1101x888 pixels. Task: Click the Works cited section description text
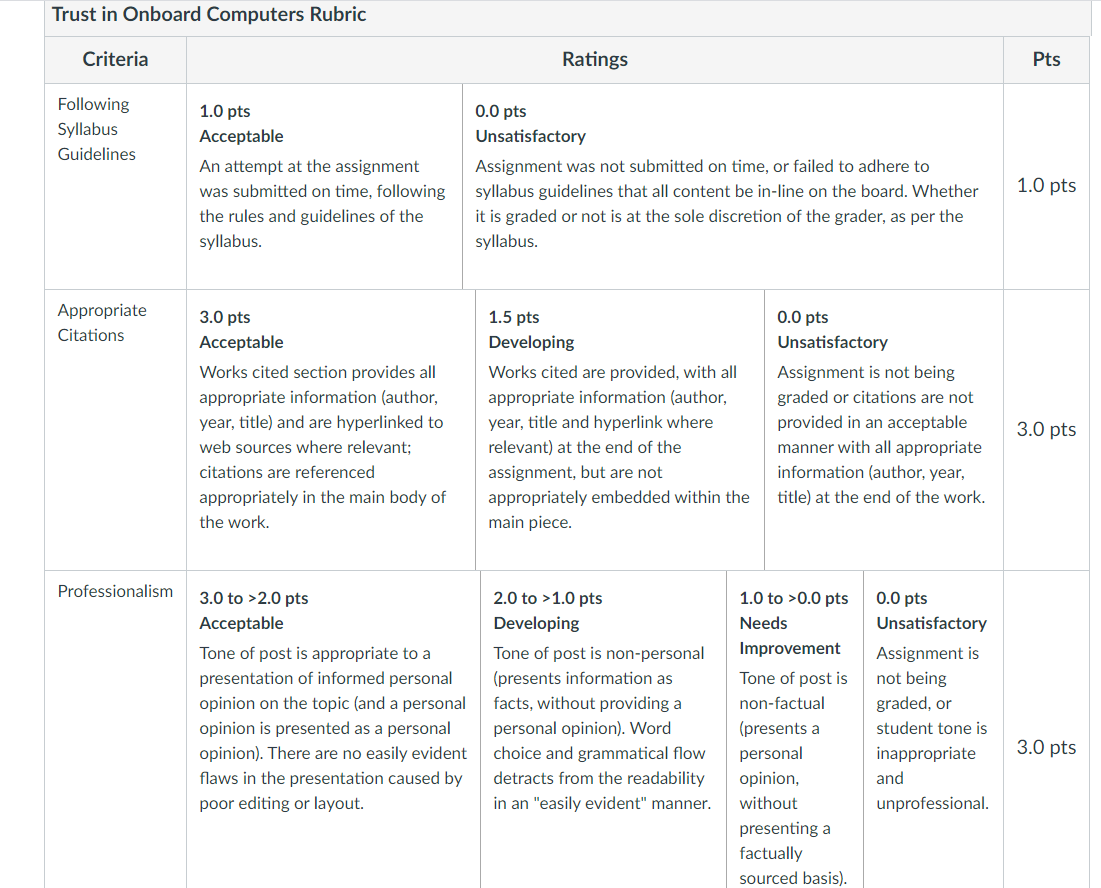pyautogui.click(x=322, y=447)
